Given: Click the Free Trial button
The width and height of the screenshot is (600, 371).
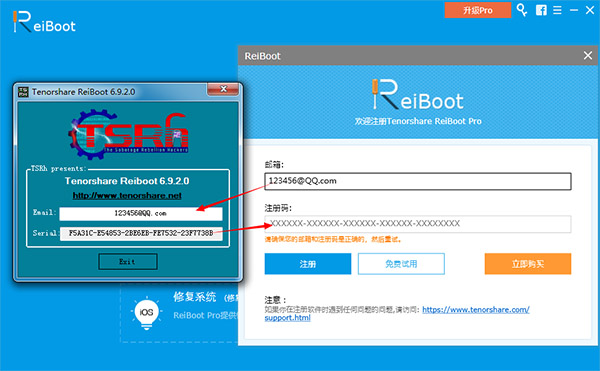Looking at the screenshot, I should [401, 264].
